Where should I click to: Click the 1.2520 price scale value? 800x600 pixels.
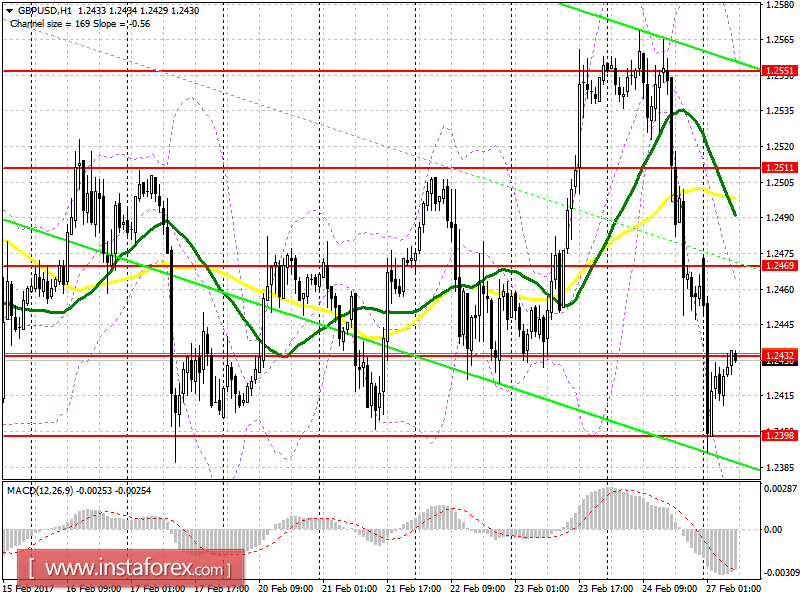pyautogui.click(x=780, y=146)
